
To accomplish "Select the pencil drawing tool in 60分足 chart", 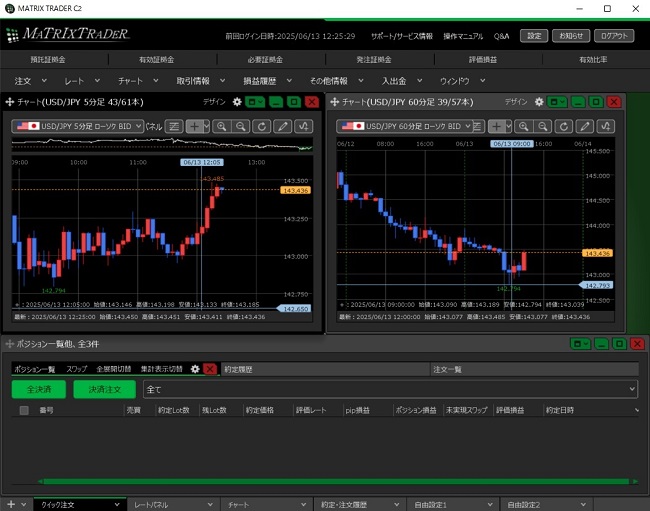I will pos(585,126).
